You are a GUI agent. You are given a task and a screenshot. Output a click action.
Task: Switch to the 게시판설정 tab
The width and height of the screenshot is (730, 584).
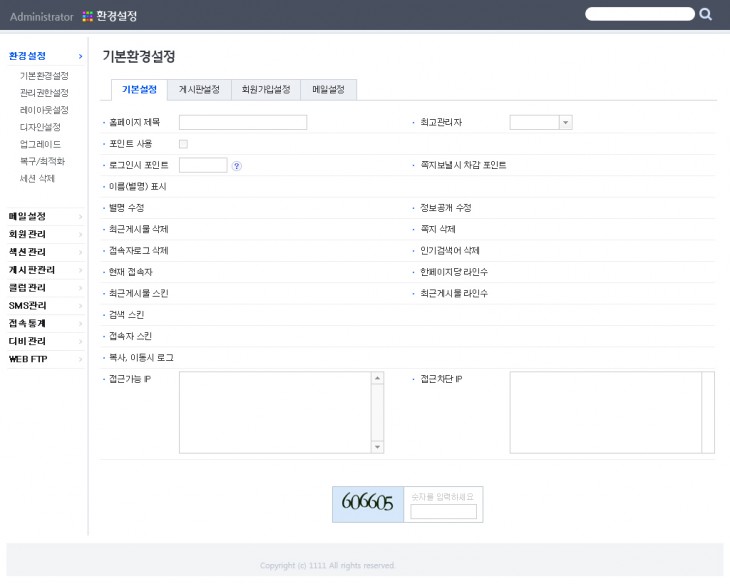199,89
